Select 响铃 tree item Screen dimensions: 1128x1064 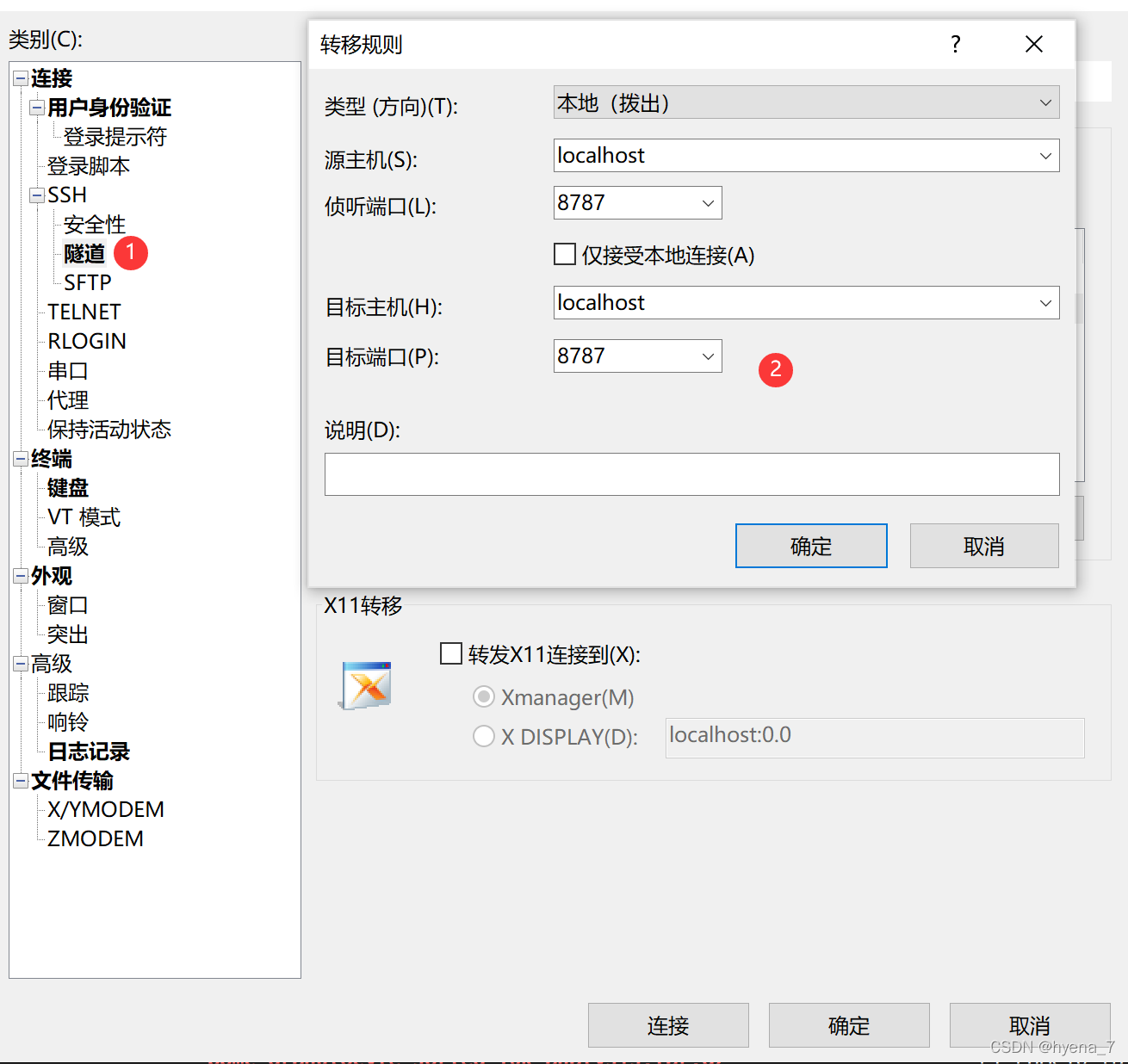coord(68,722)
